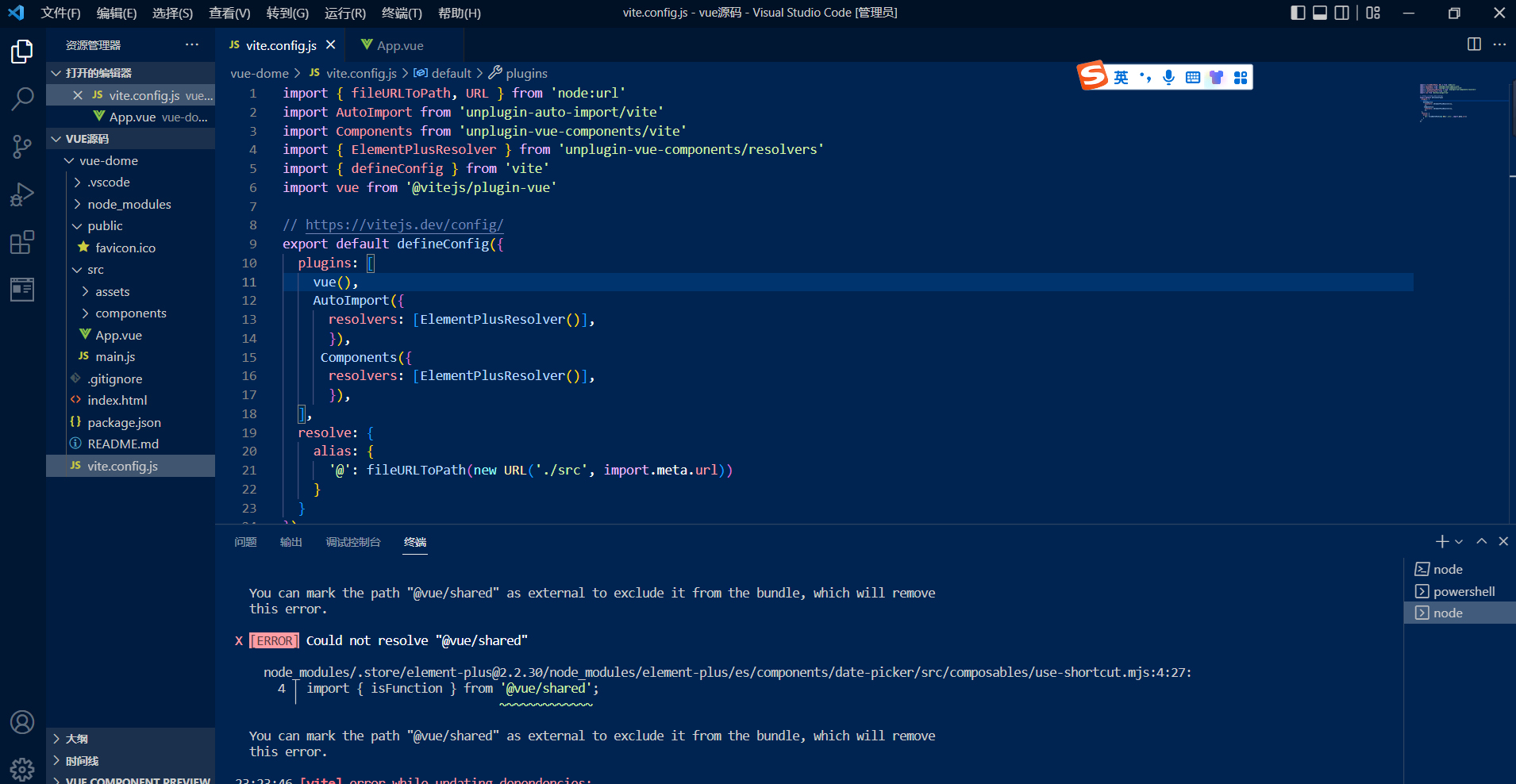Select the last node terminal in the list
1516x784 pixels.
click(1460, 613)
